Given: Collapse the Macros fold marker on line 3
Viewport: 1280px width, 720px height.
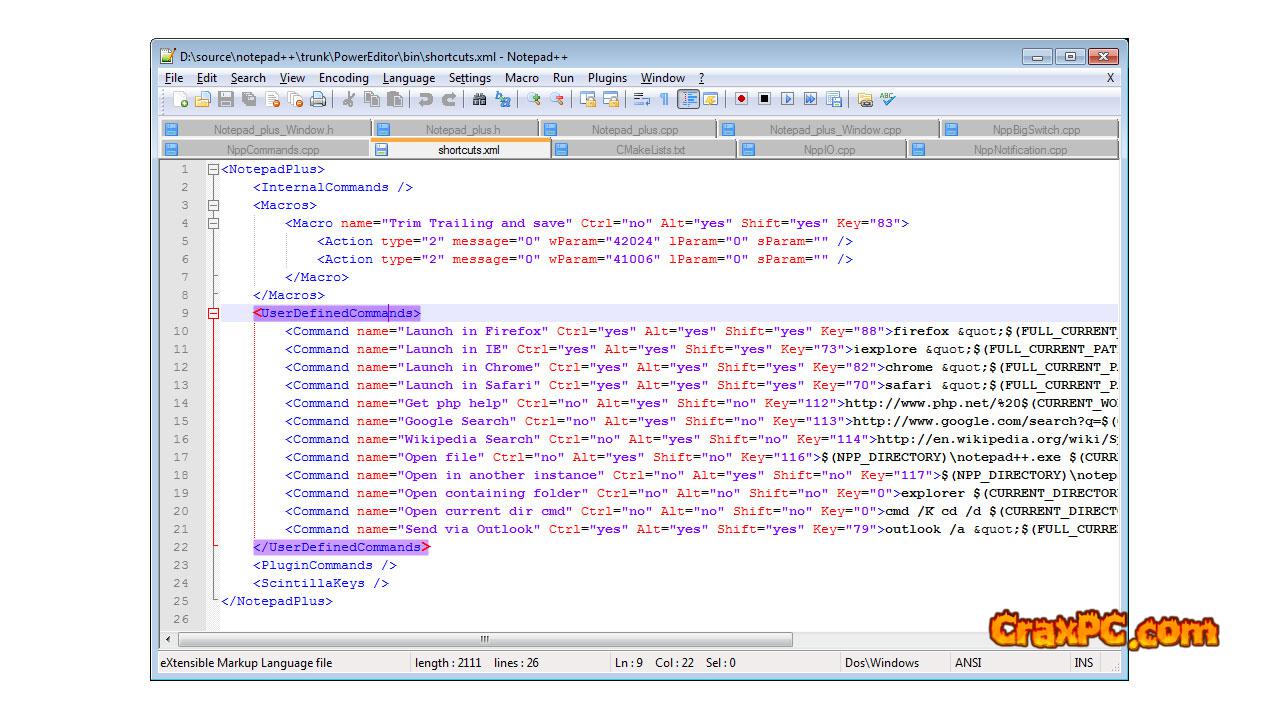Looking at the screenshot, I should point(213,206).
